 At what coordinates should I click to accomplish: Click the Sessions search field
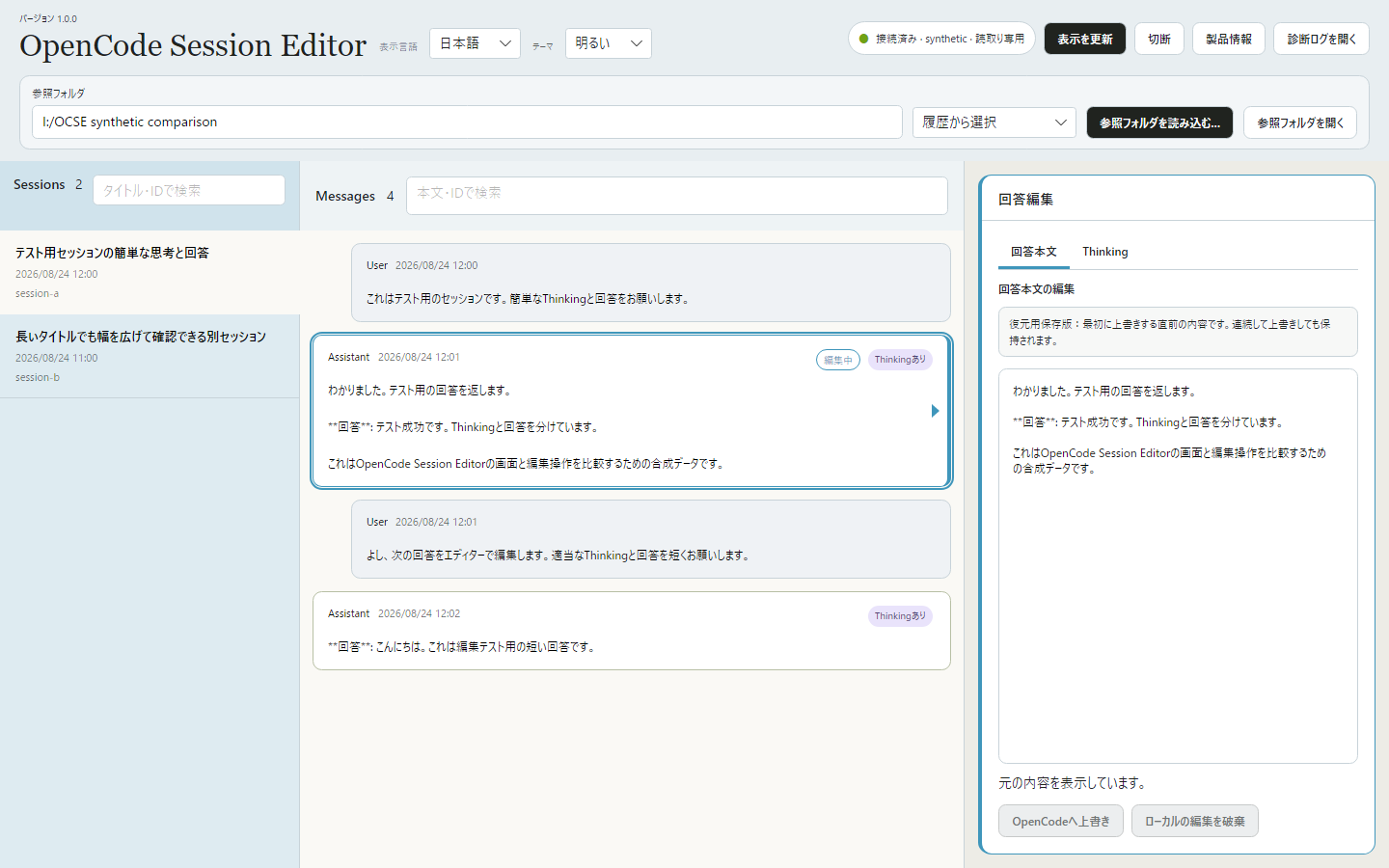click(x=189, y=190)
